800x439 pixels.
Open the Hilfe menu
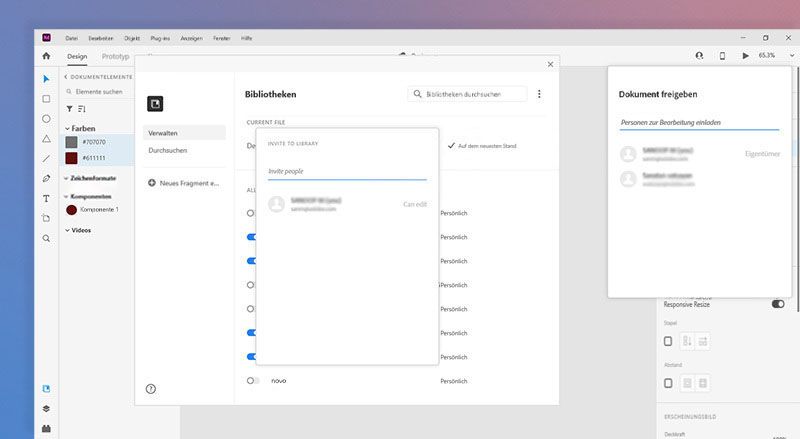point(246,38)
